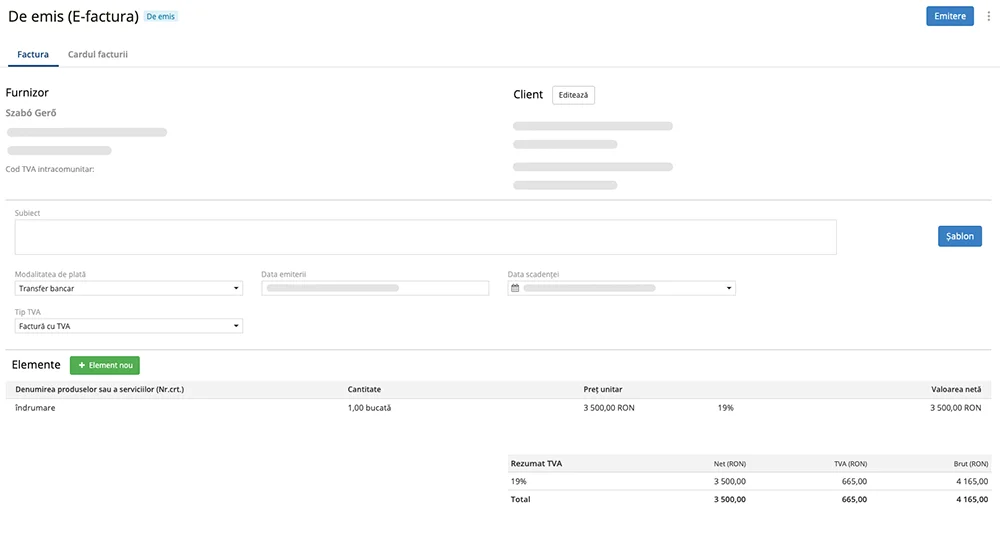The image size is (1000, 538).
Task: Open the three-dot more options menu
Action: pos(989,16)
